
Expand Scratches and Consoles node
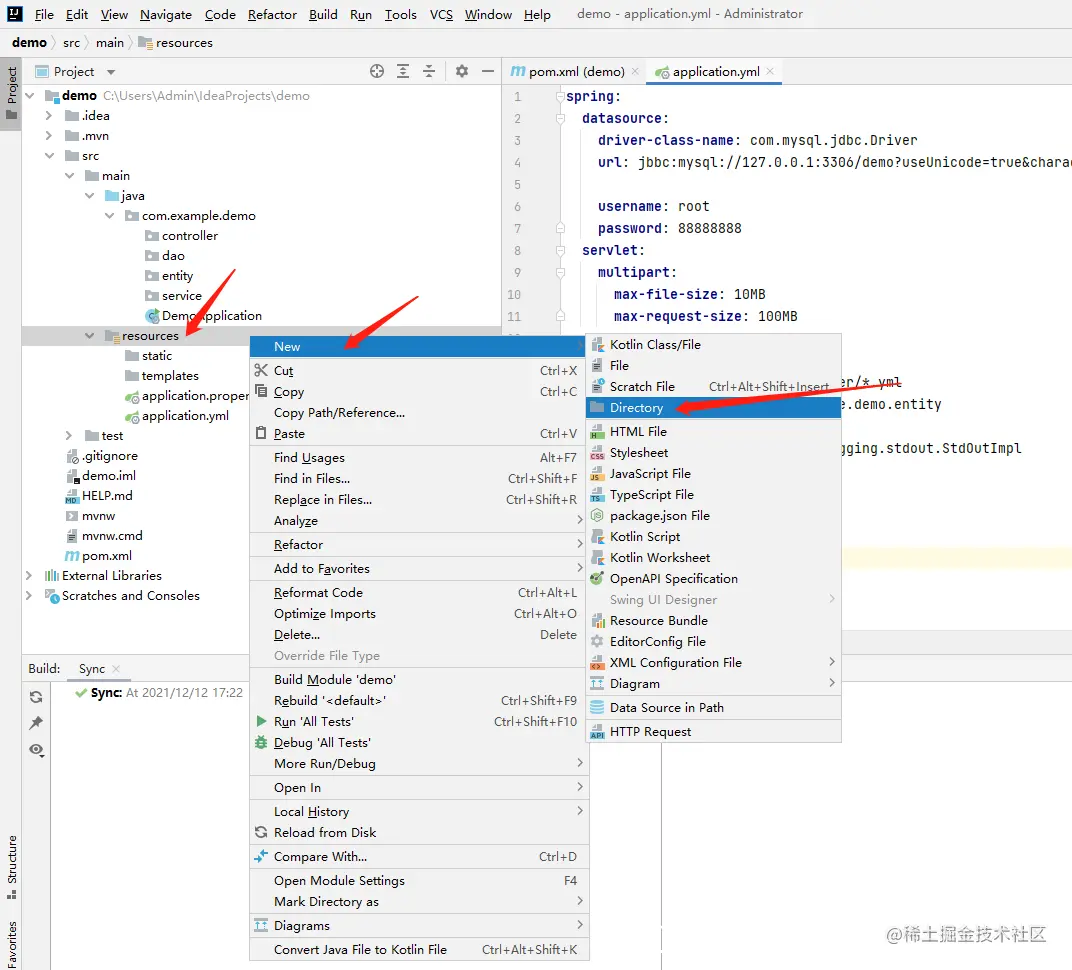coord(29,595)
